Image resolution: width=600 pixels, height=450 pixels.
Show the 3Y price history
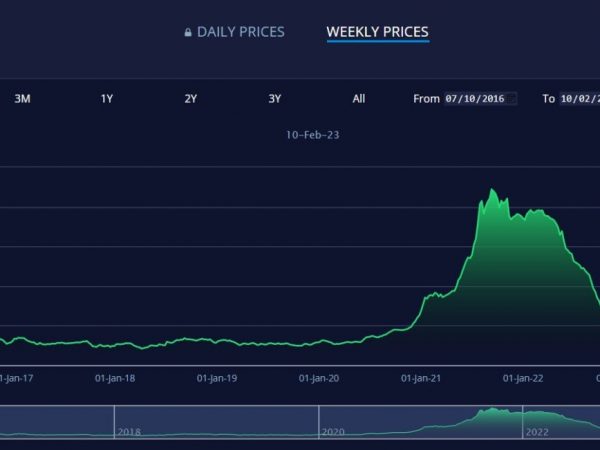pyautogui.click(x=275, y=99)
